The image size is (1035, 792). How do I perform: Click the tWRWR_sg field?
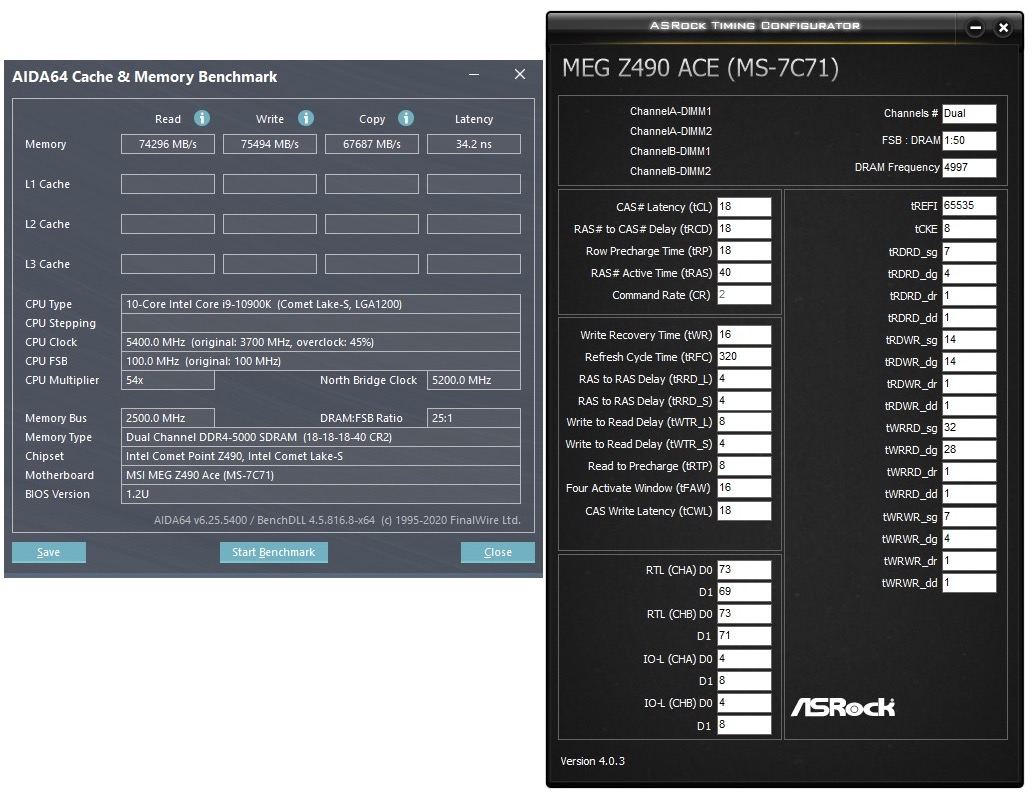coord(969,517)
